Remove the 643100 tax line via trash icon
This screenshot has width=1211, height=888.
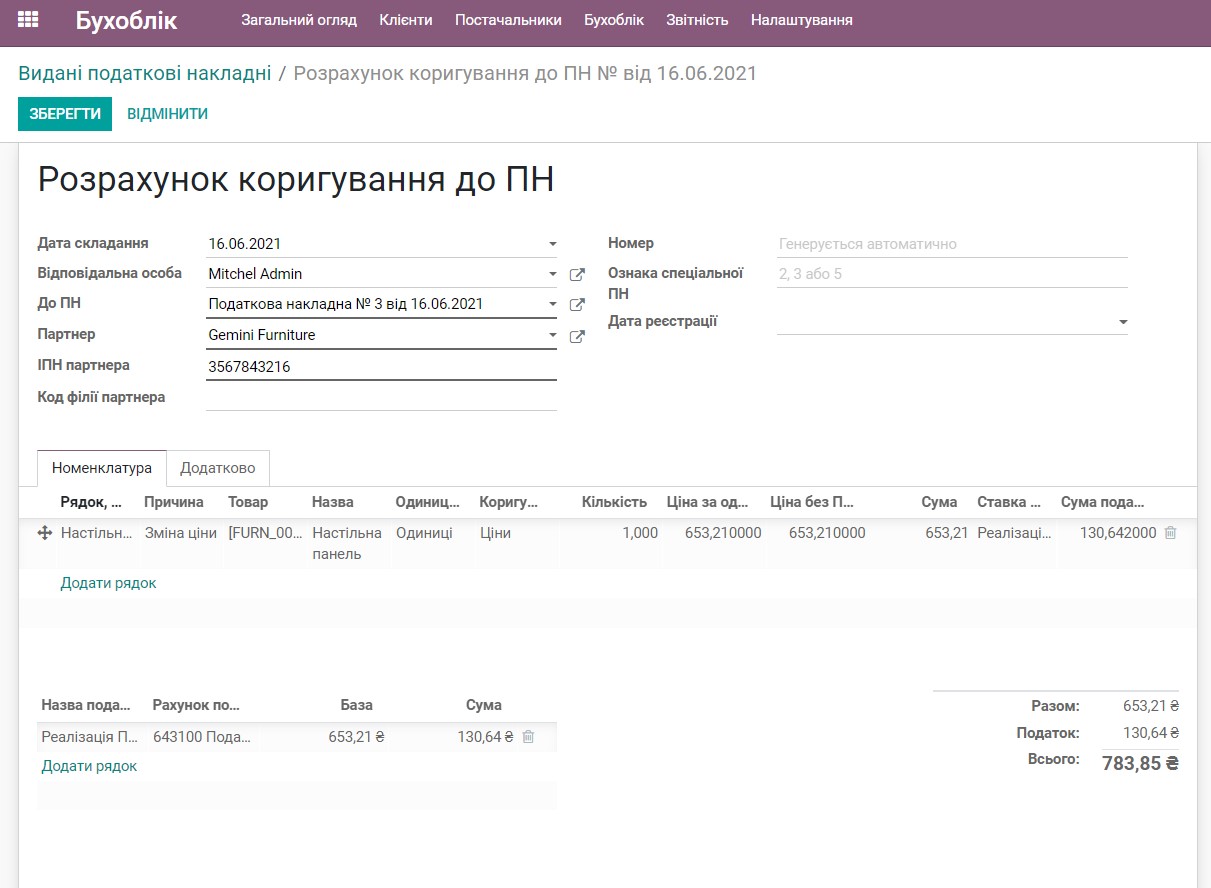tap(530, 736)
